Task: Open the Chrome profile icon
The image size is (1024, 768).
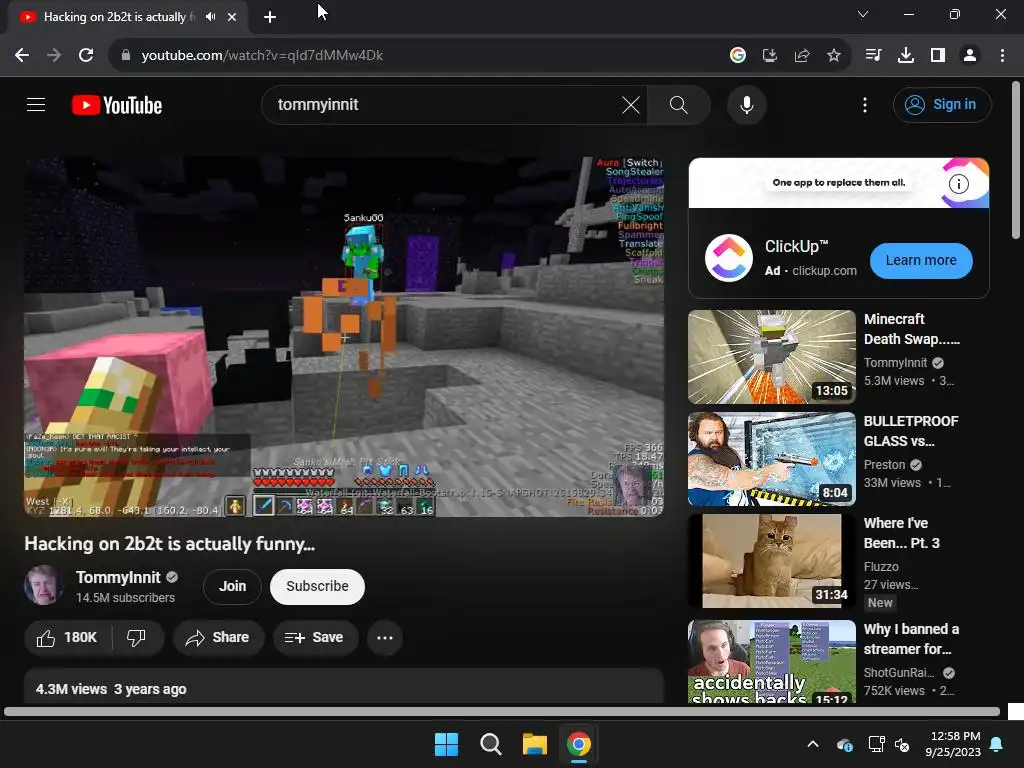Action: 970,56
